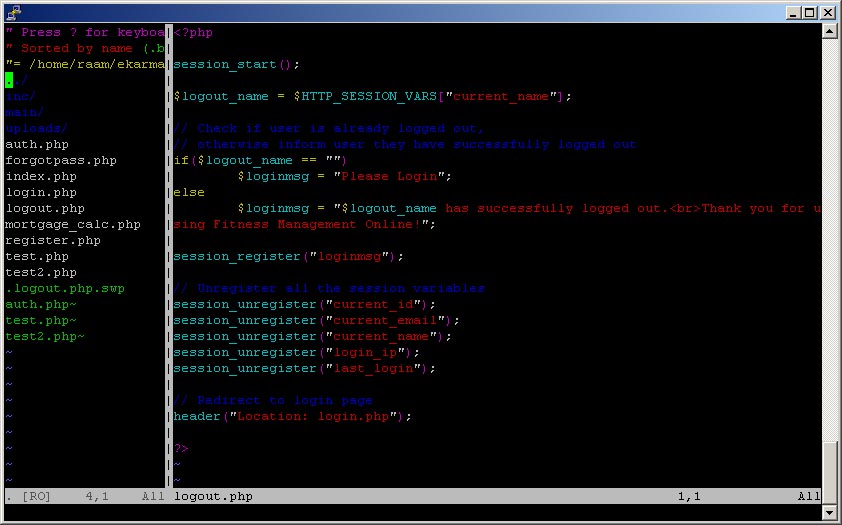The width and height of the screenshot is (842, 525).
Task: Select auth.php in the file list
Action: tap(37, 144)
